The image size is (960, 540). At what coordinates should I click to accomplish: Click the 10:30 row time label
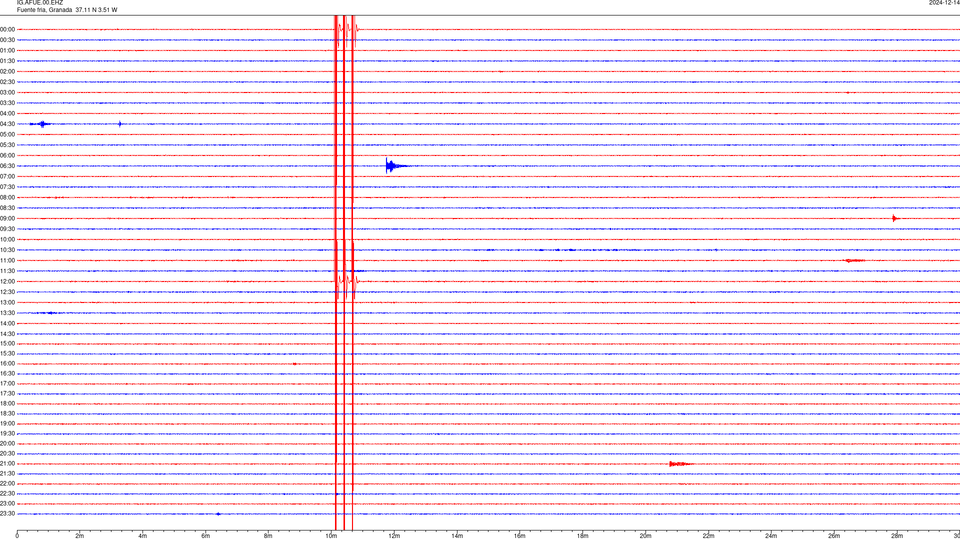coord(7,250)
